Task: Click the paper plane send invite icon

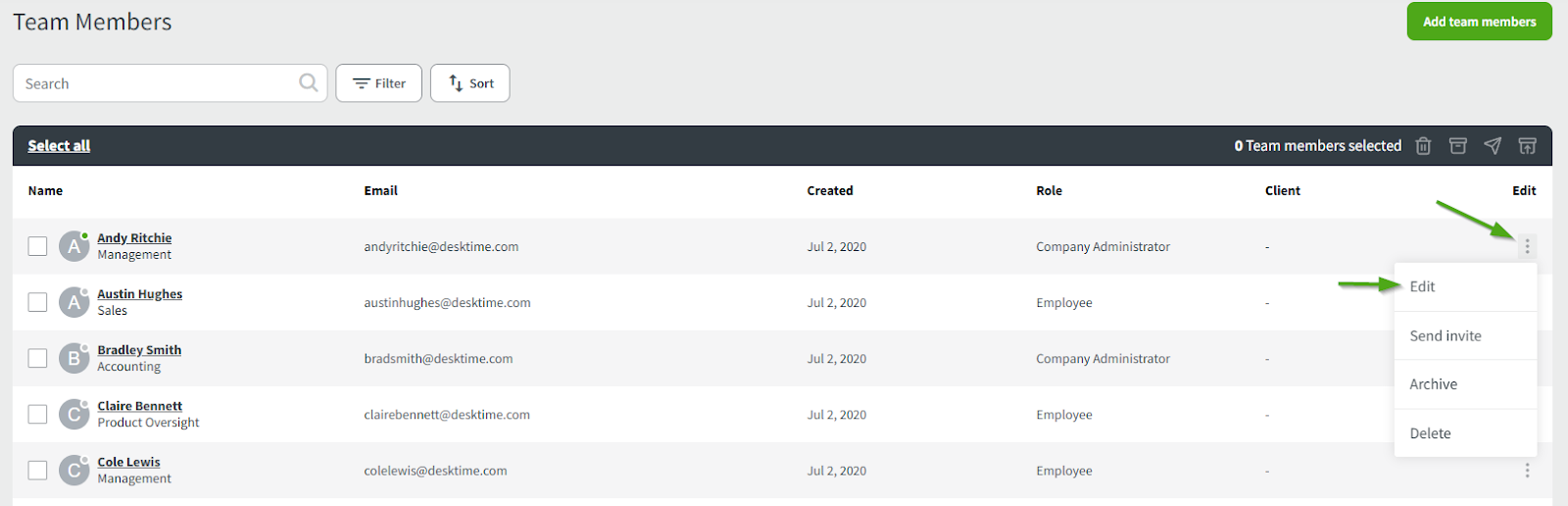Action: 1493,146
